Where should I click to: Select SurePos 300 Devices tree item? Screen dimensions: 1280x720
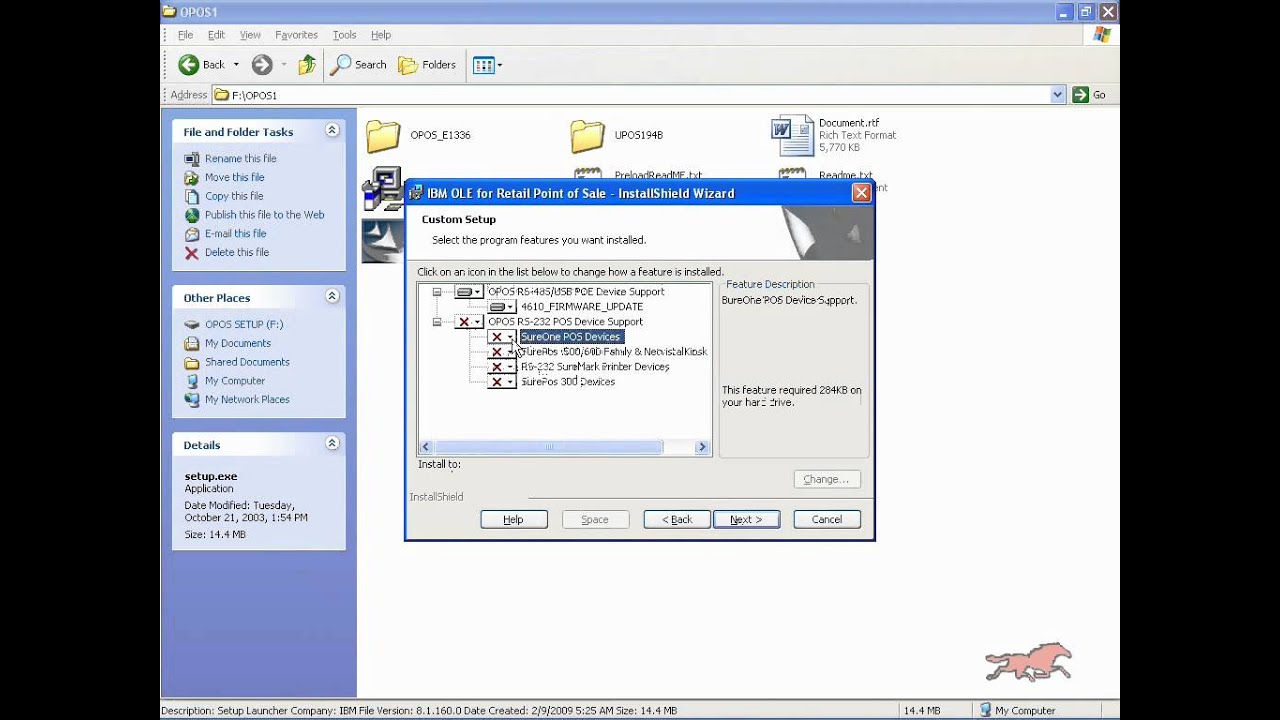coord(568,382)
